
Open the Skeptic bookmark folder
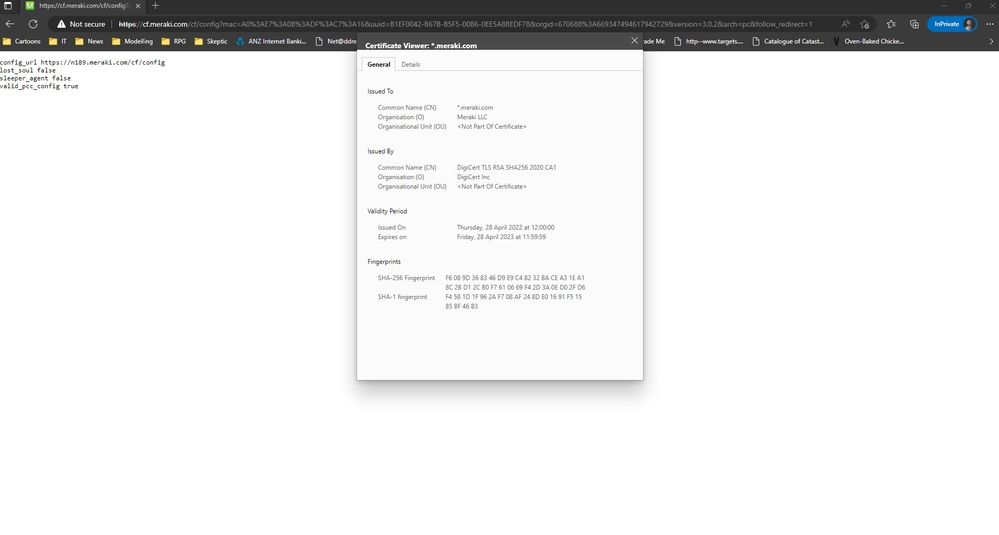(211, 41)
